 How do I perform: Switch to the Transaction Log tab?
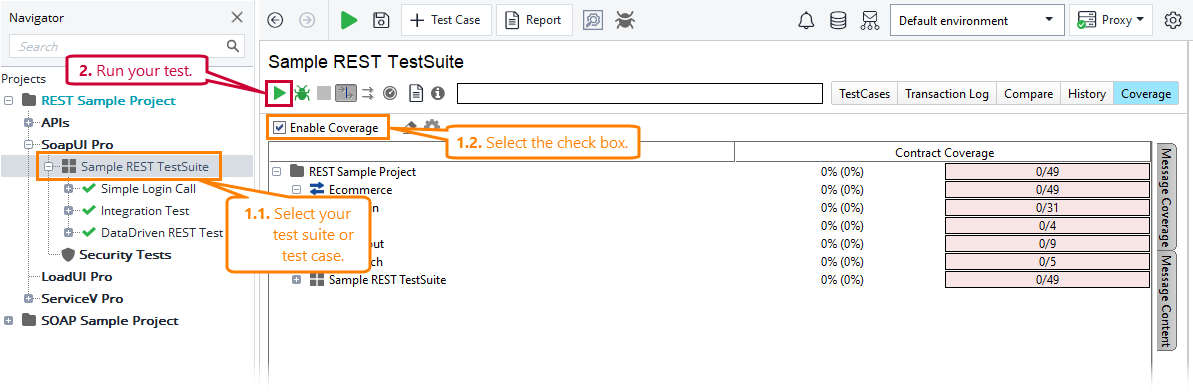pyautogui.click(x=947, y=94)
